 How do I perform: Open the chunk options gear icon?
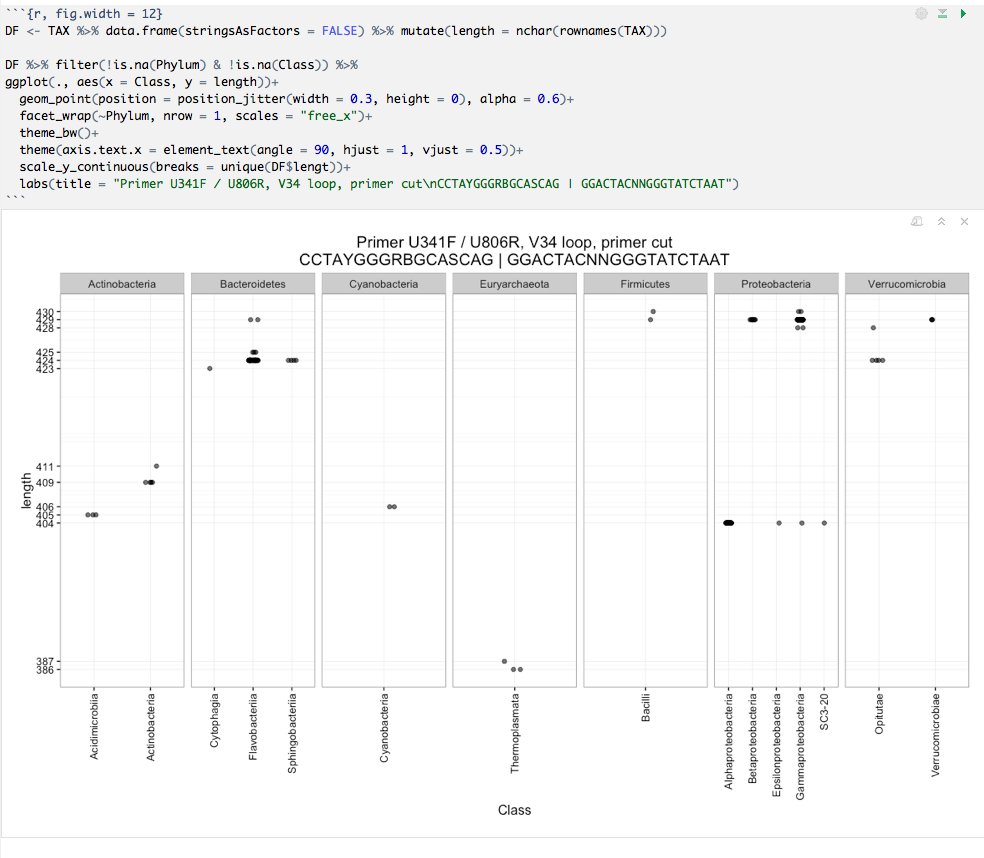921,13
